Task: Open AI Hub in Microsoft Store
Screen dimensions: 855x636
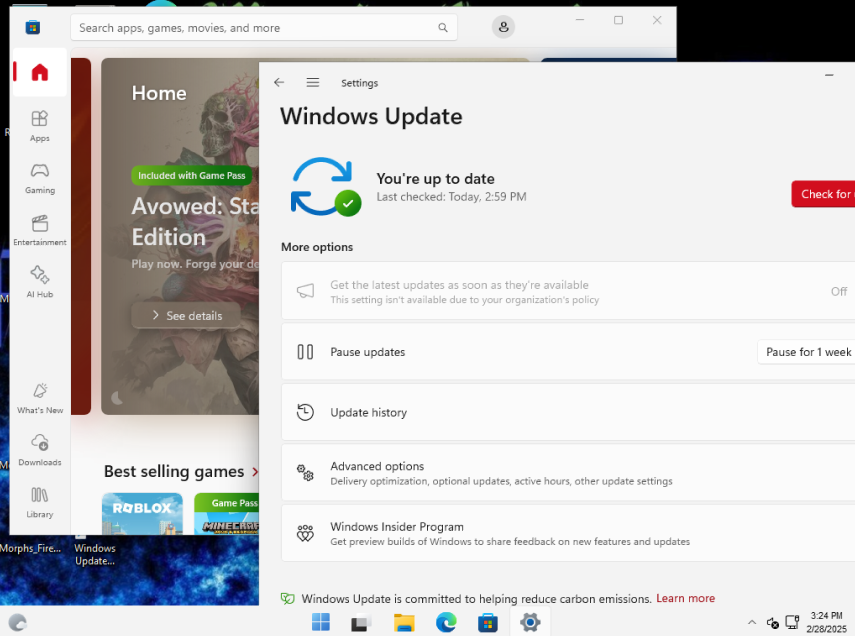Action: click(40, 282)
